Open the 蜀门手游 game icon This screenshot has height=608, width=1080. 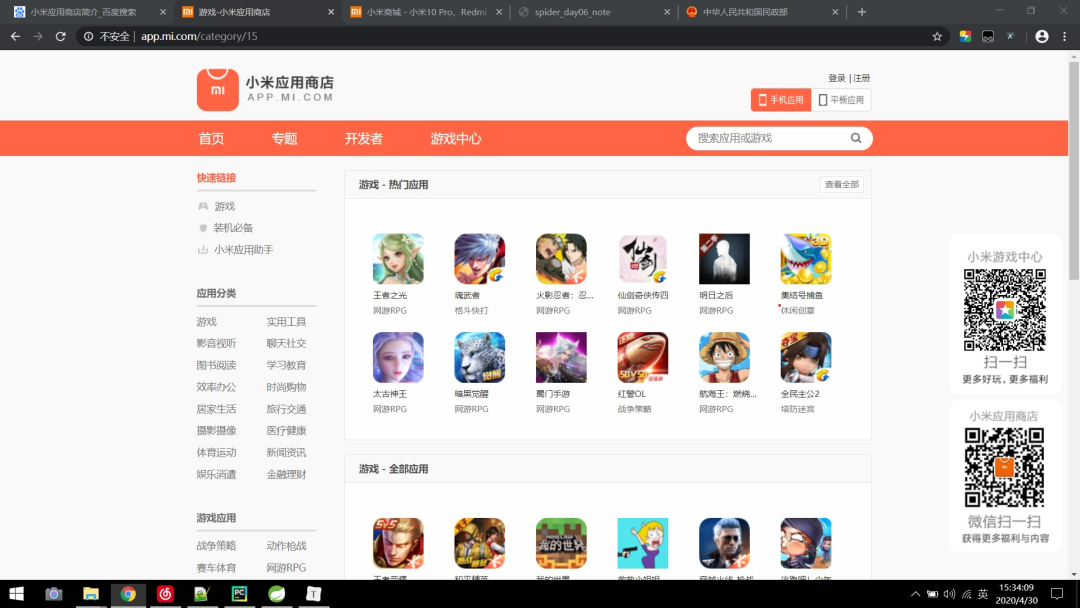pyautogui.click(x=561, y=357)
